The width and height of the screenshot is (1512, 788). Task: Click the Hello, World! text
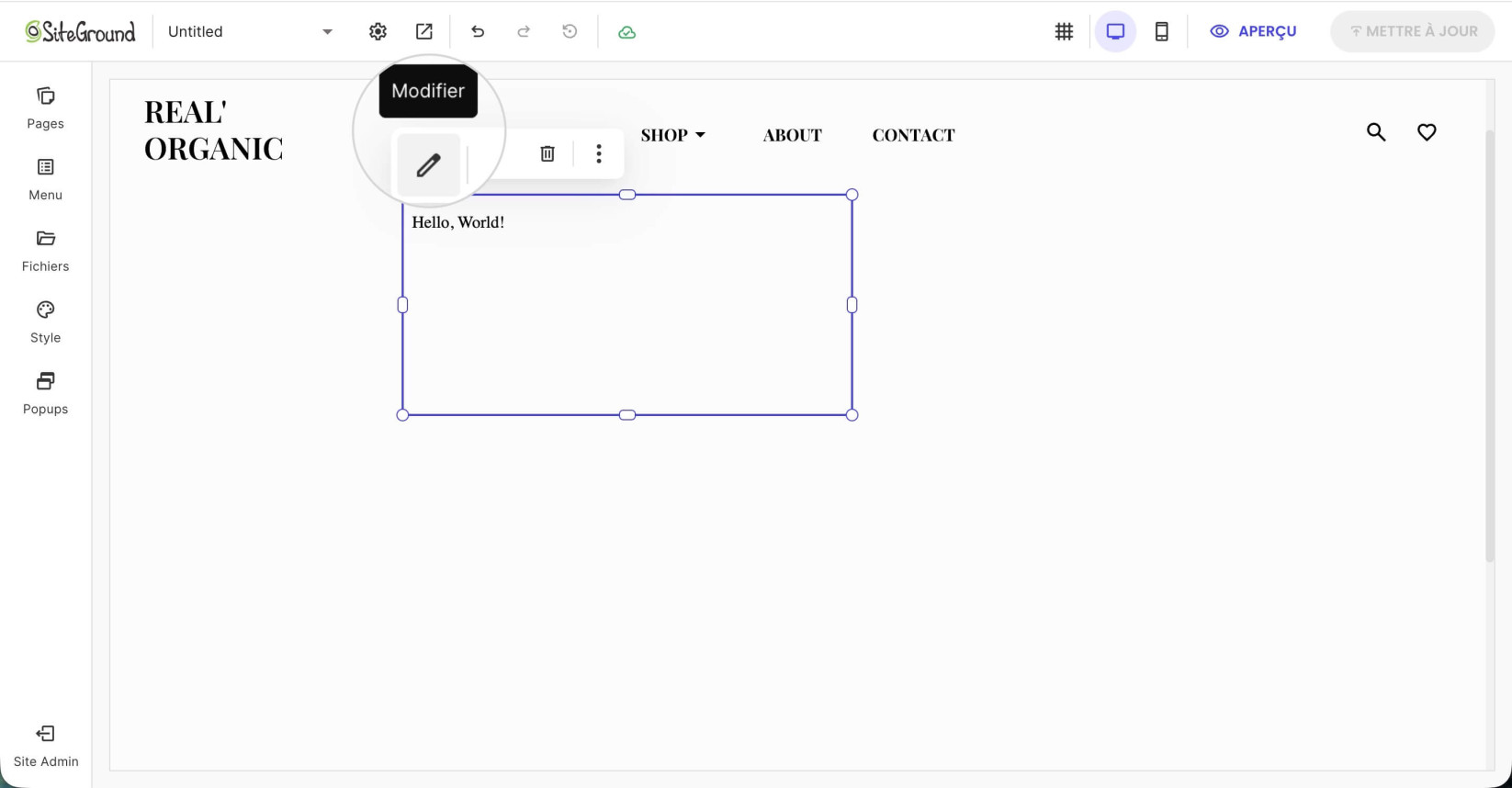457,222
